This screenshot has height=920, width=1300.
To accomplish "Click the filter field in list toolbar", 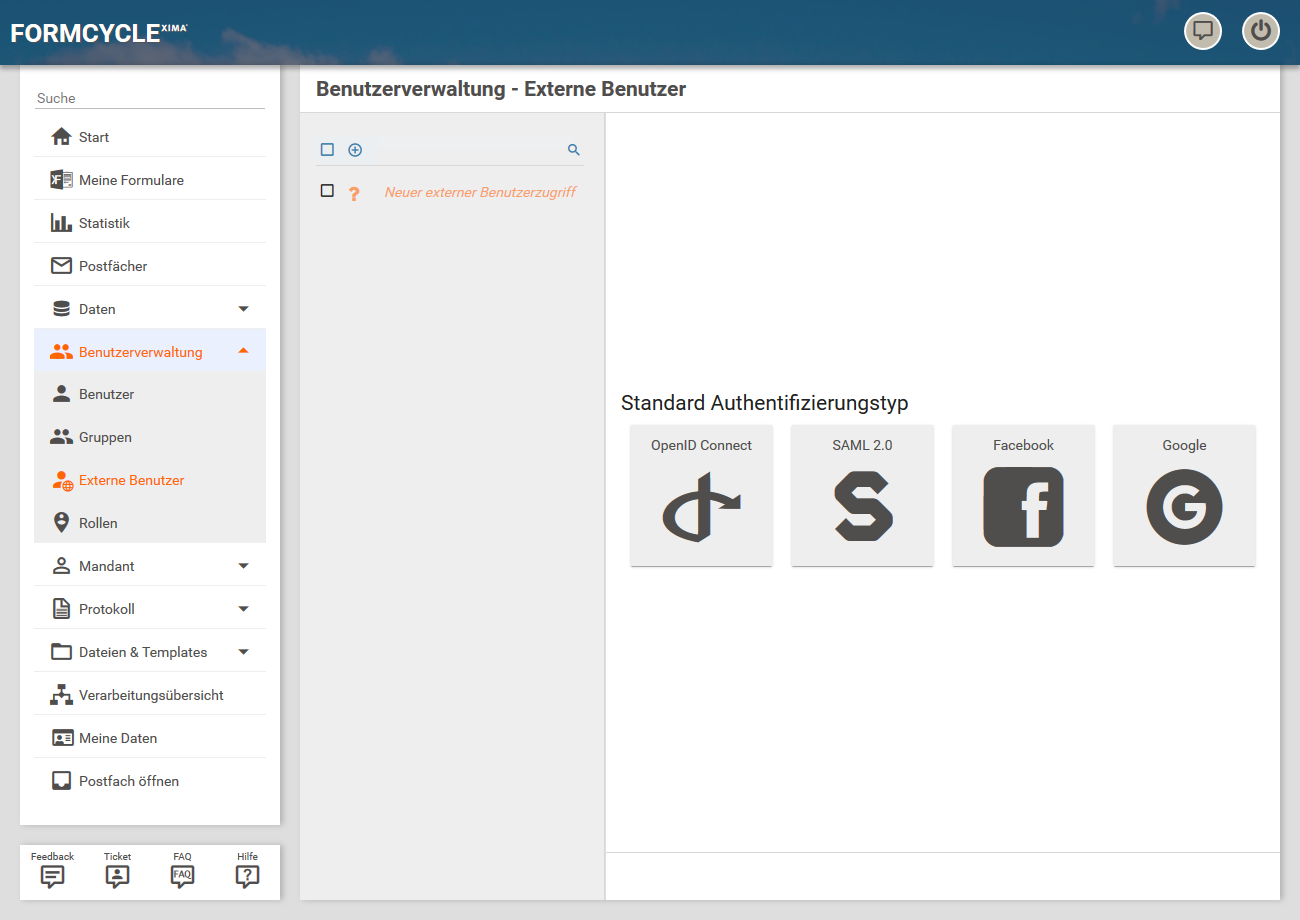I will click(465, 150).
